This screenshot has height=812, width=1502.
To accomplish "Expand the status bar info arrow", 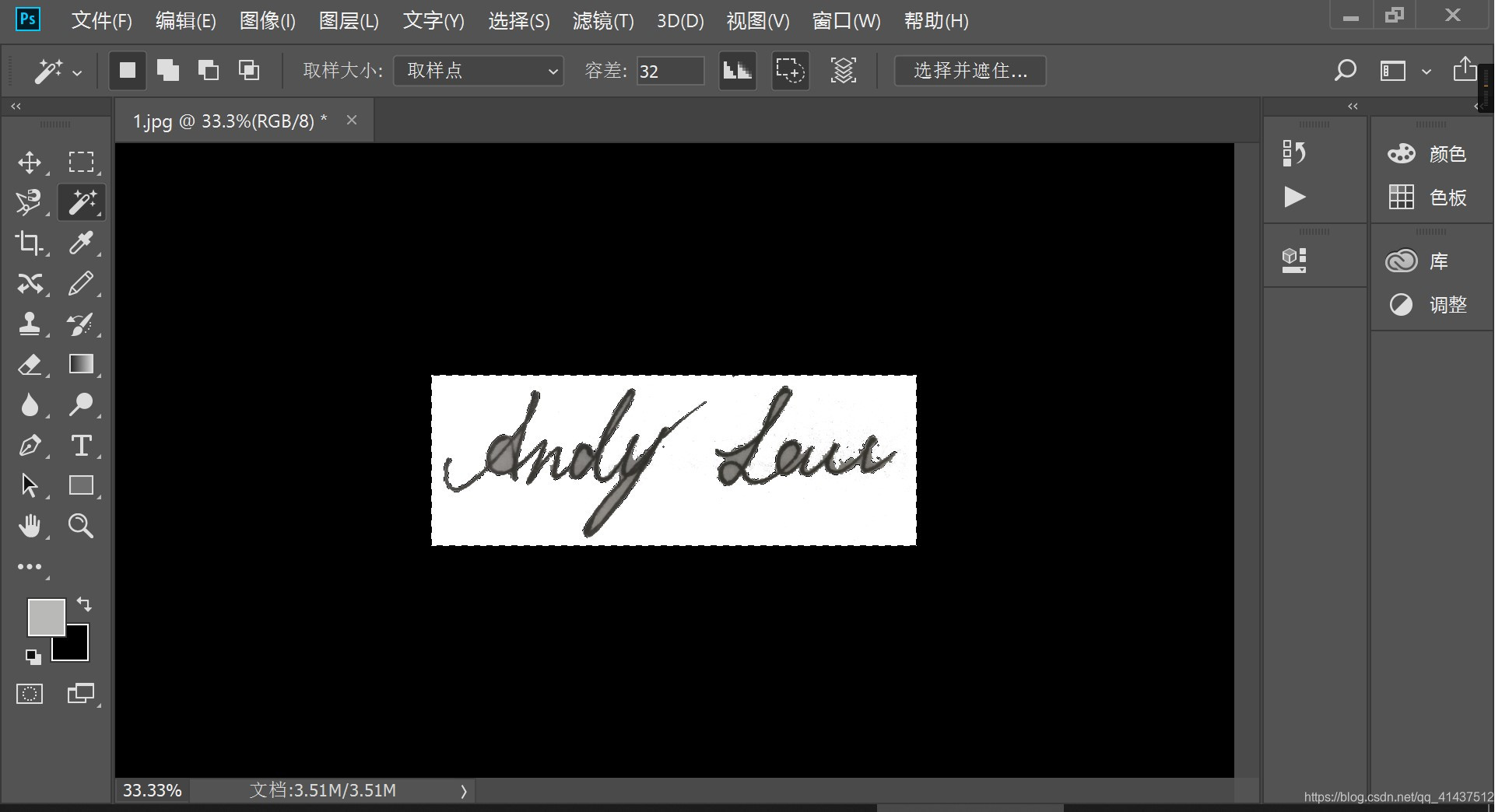I will [x=464, y=791].
